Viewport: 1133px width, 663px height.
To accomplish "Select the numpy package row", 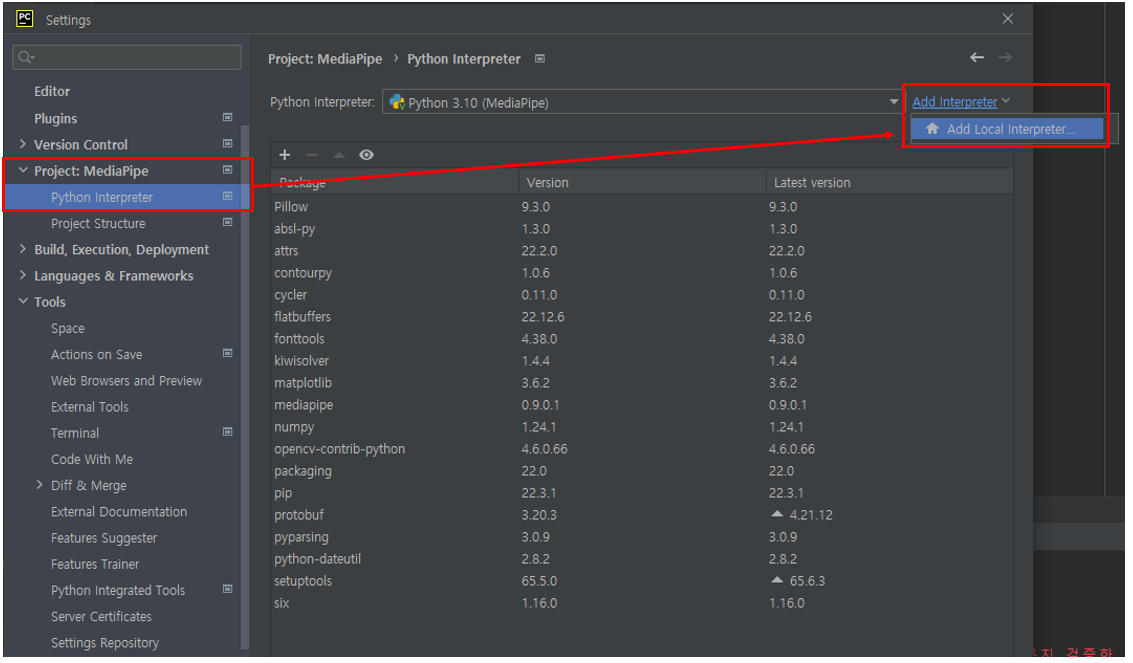I will pyautogui.click(x=642, y=427).
